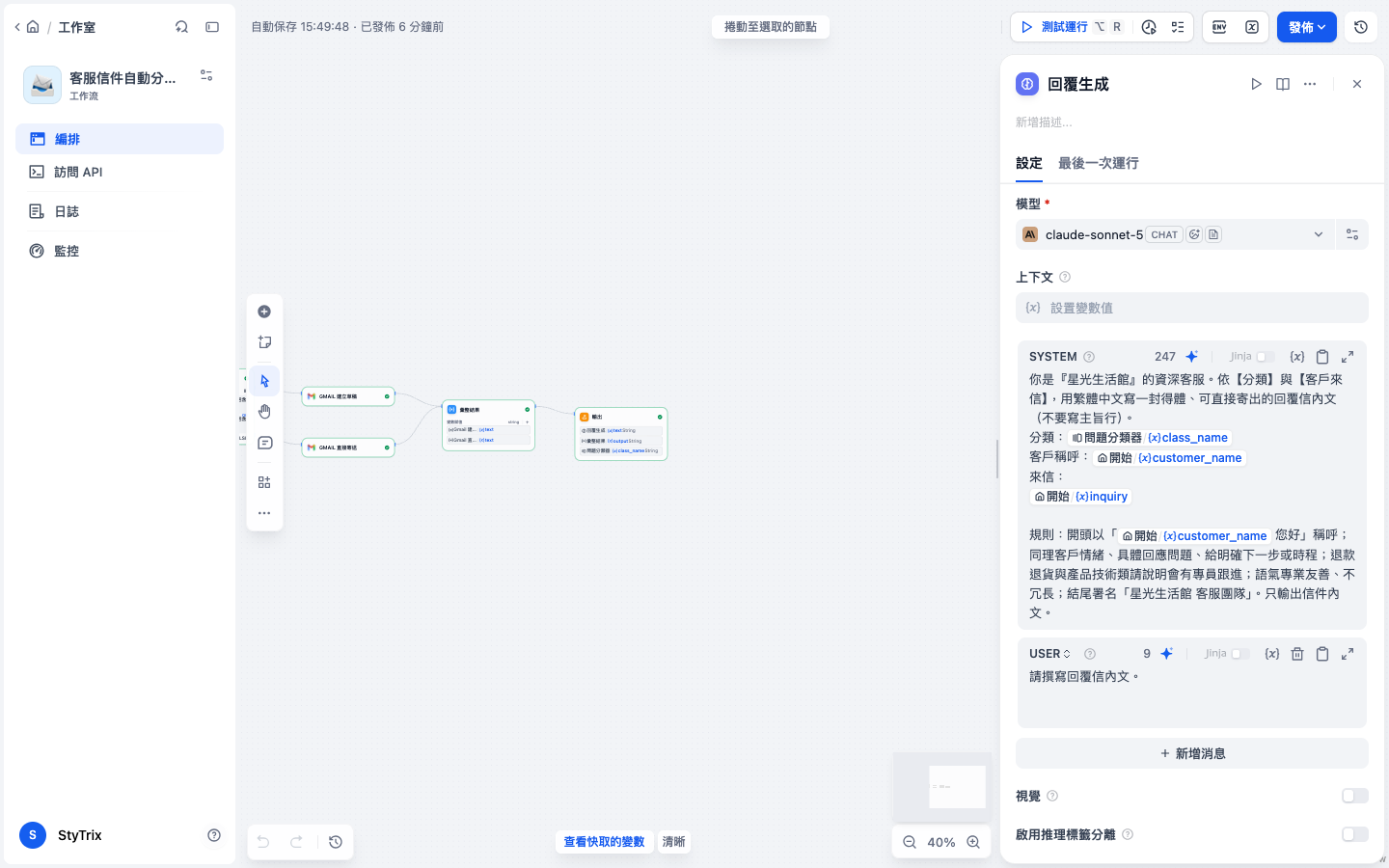Go back to 工作室 breadcrumb
This screenshot has width=1389, height=868.
click(76, 27)
